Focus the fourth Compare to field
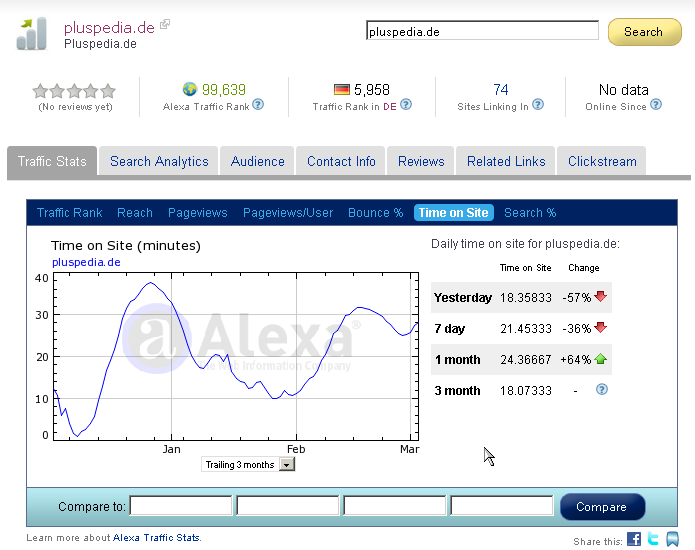The width and height of the screenshot is (695, 550). (502, 506)
